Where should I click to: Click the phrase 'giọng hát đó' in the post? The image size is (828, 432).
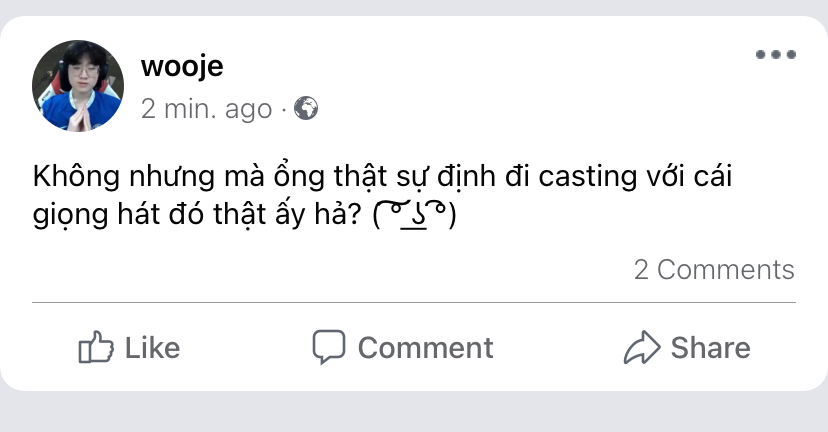(x=118, y=215)
